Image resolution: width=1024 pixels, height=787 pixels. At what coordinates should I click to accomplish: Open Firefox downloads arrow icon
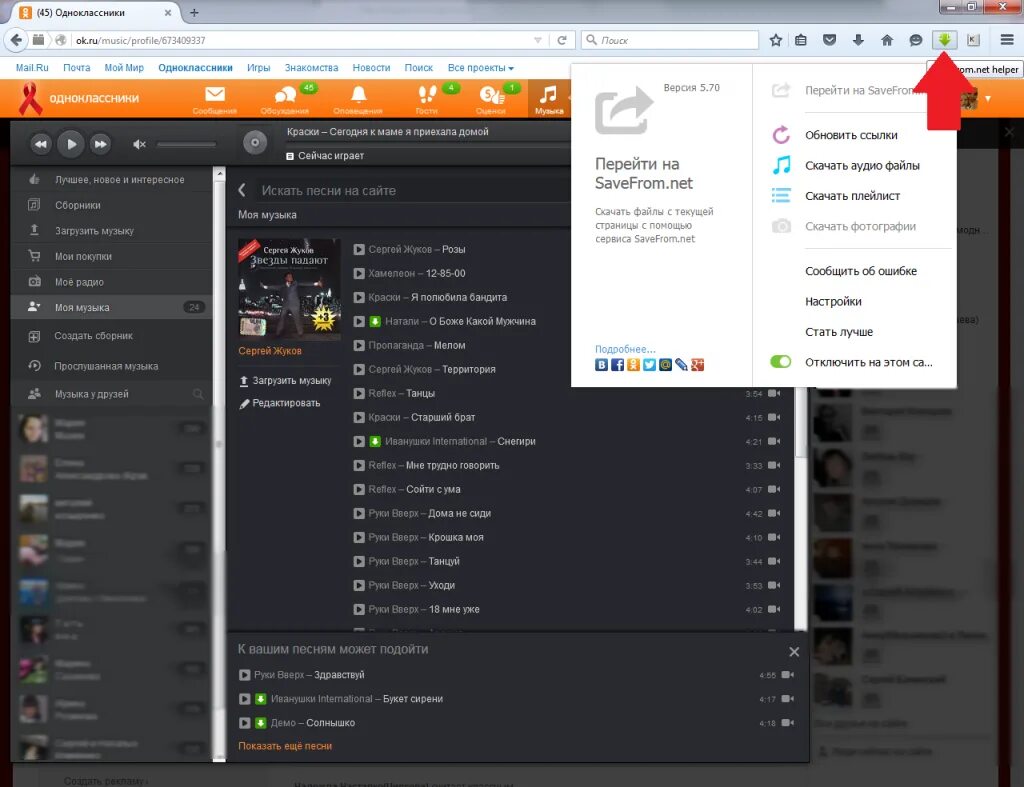click(858, 40)
